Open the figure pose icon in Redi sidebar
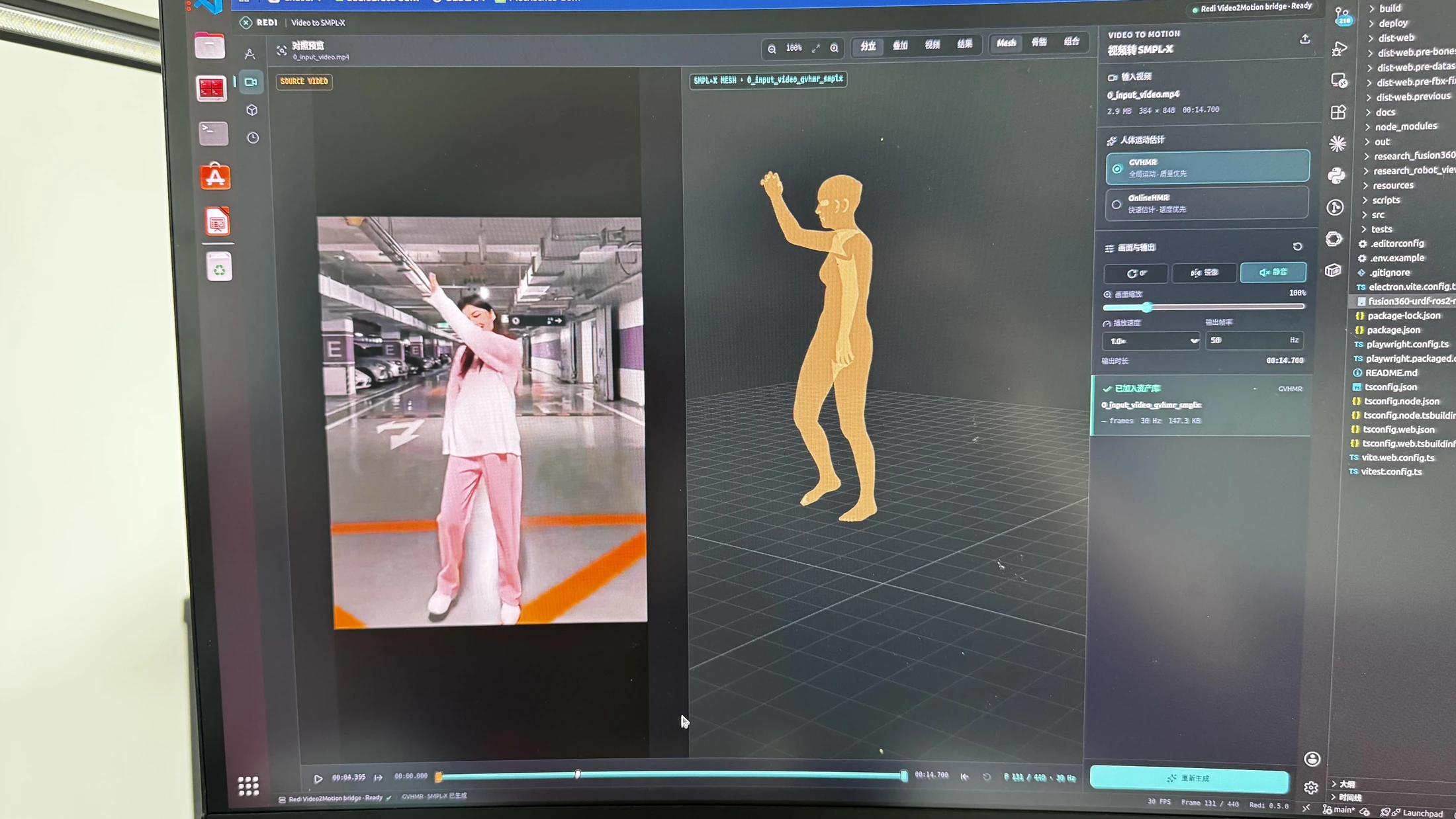 pos(250,54)
